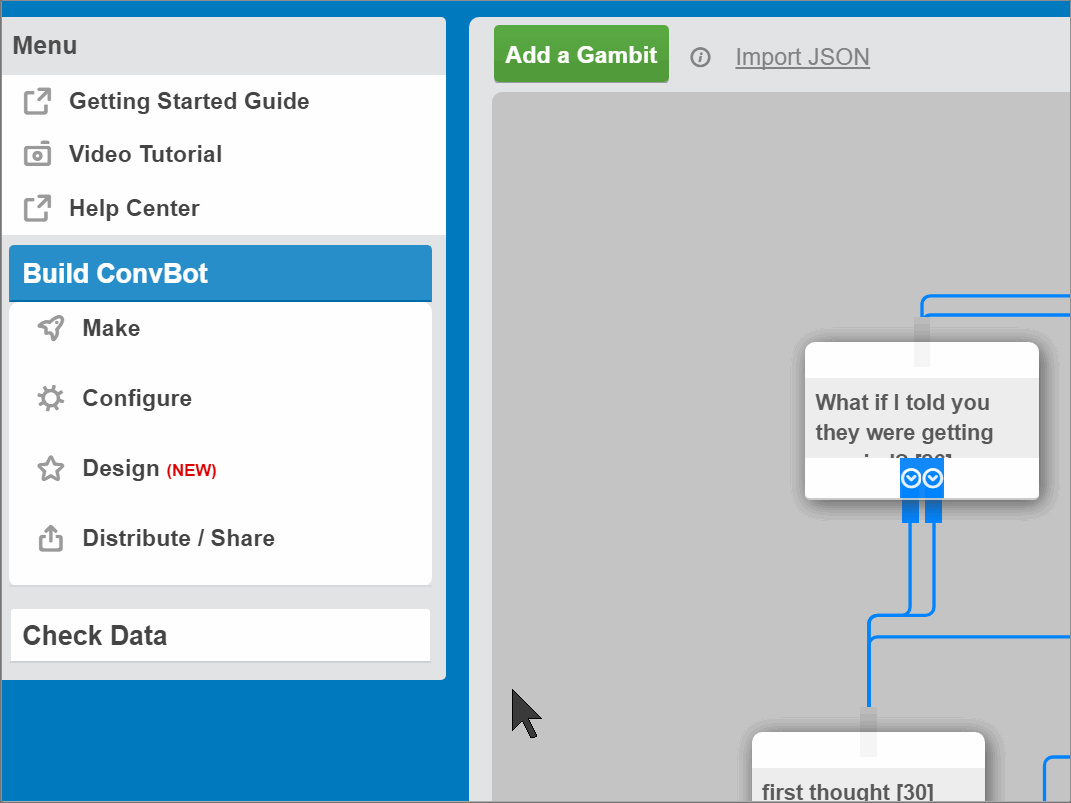Click the red (NEW) badge next to Design
1071x803 pixels.
tap(192, 470)
